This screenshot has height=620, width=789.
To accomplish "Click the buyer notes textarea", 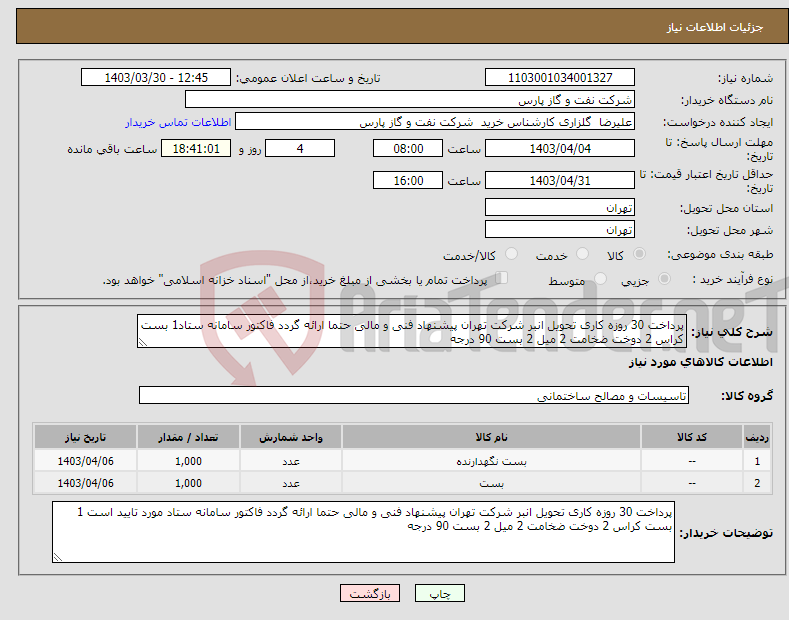I will (363, 532).
